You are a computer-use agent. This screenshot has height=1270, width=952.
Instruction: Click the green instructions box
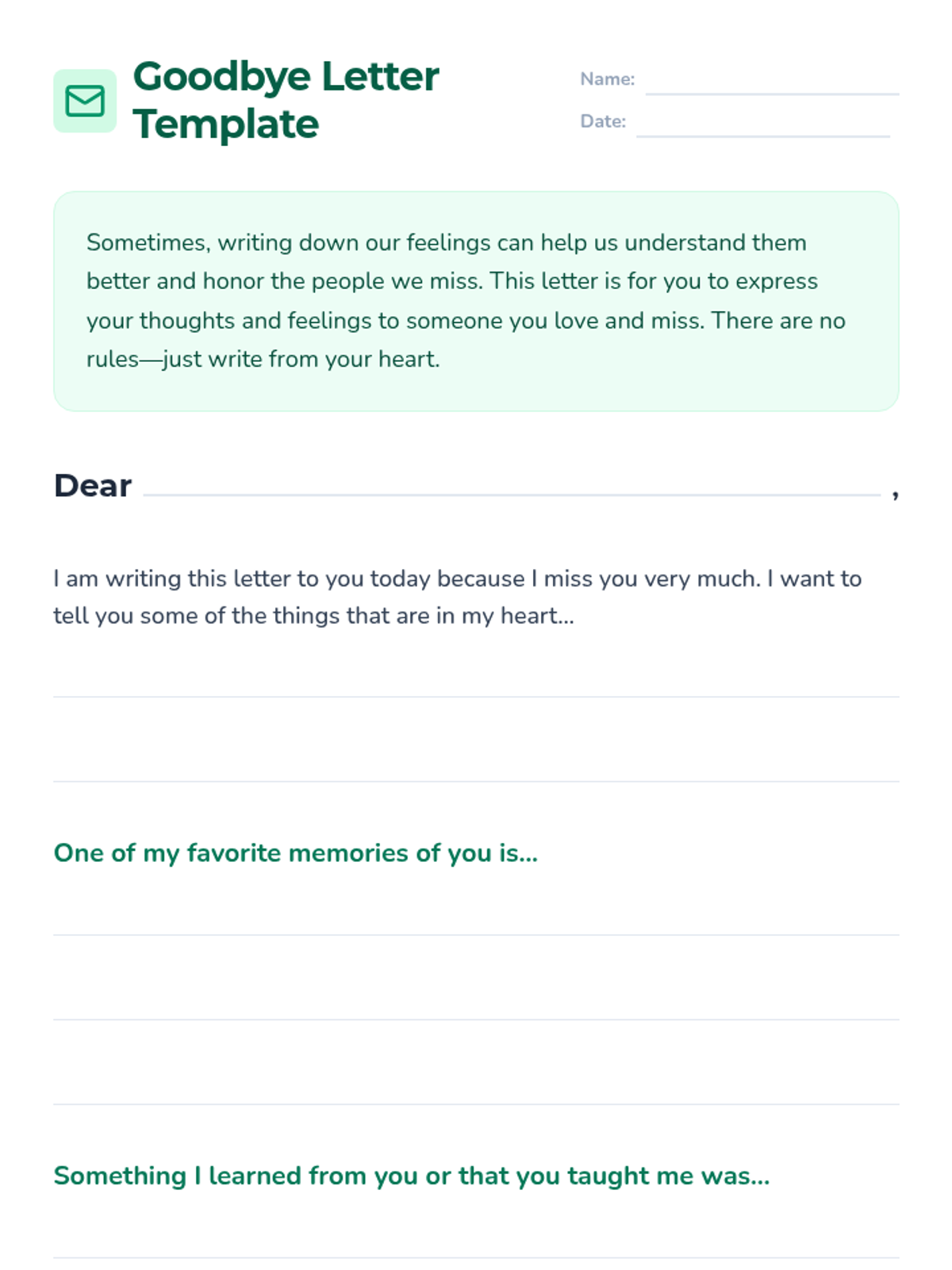[x=476, y=301]
